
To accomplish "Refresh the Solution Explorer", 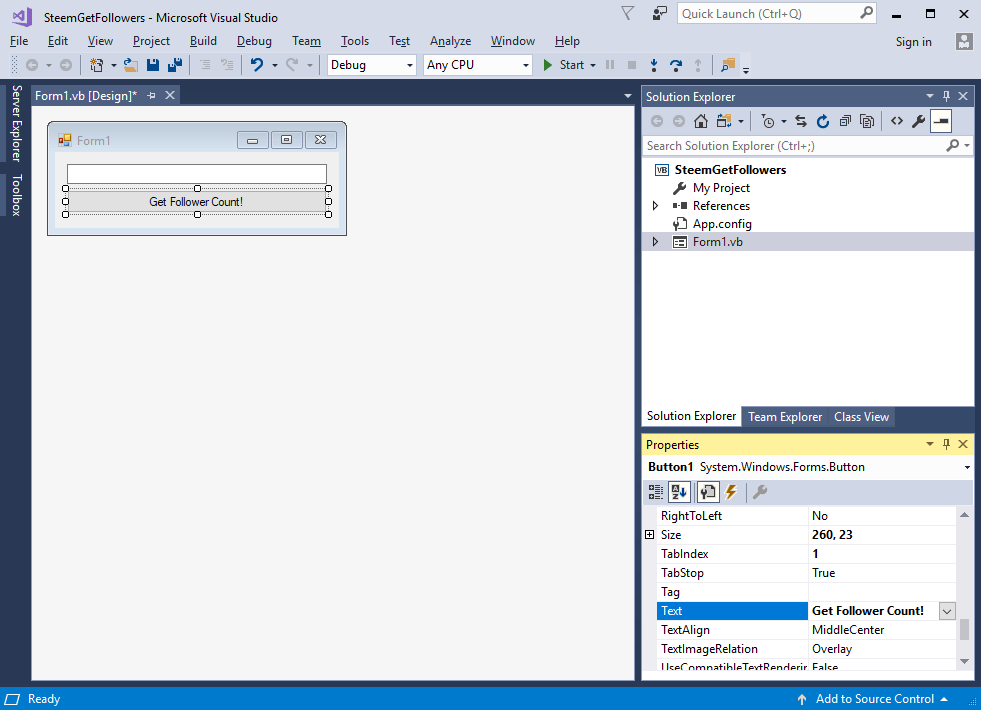I will tap(823, 121).
